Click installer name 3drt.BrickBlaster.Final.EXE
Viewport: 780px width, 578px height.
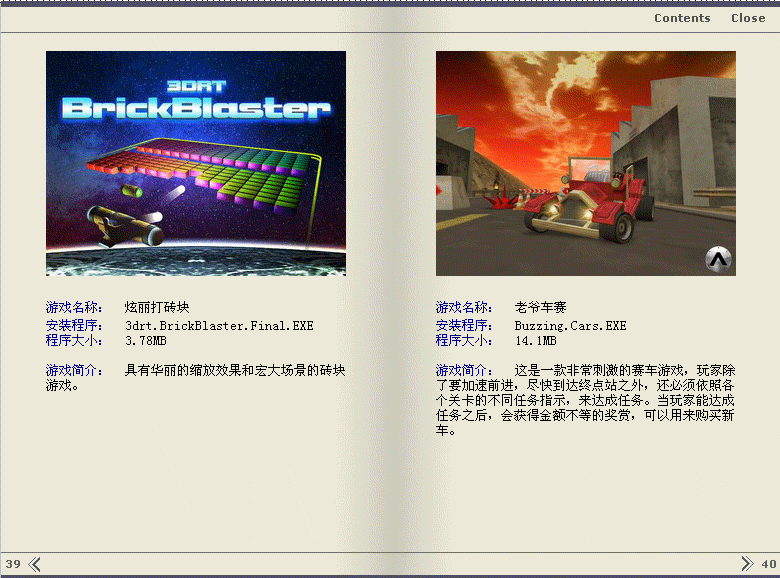(x=219, y=326)
